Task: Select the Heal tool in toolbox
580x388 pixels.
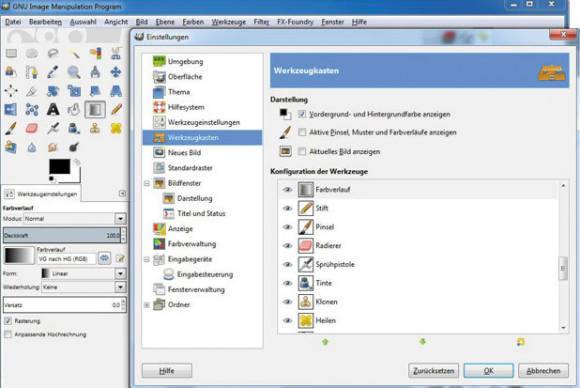Action: [x=116, y=128]
